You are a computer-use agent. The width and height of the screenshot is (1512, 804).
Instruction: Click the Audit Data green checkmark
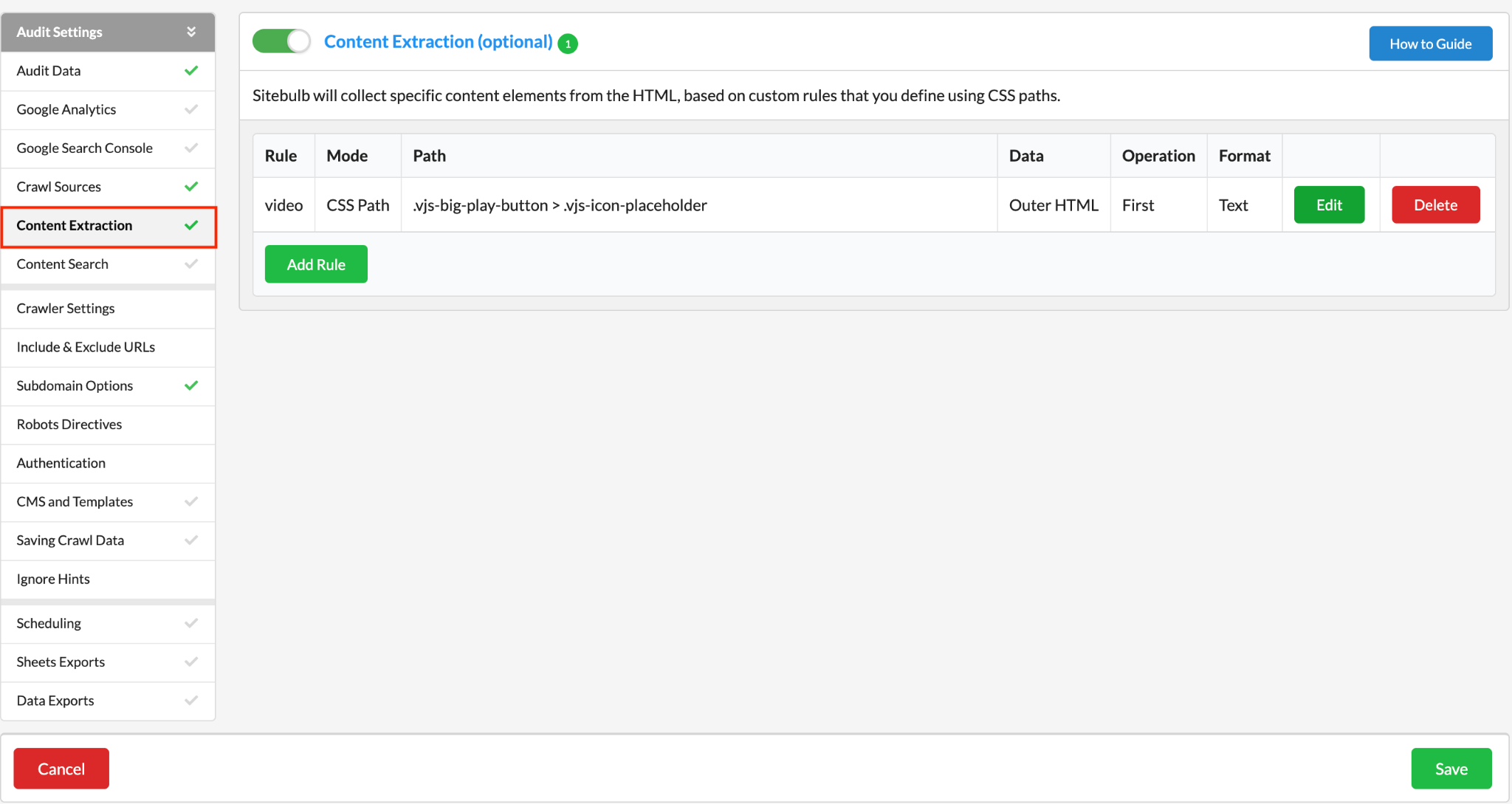tap(191, 71)
